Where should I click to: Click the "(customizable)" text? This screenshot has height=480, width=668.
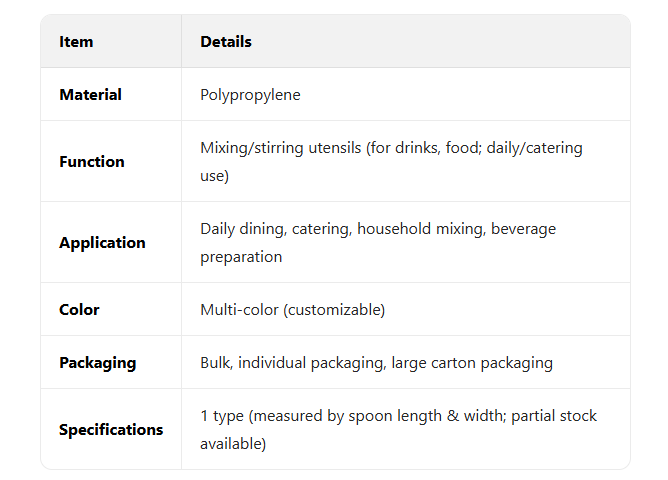[334, 310]
